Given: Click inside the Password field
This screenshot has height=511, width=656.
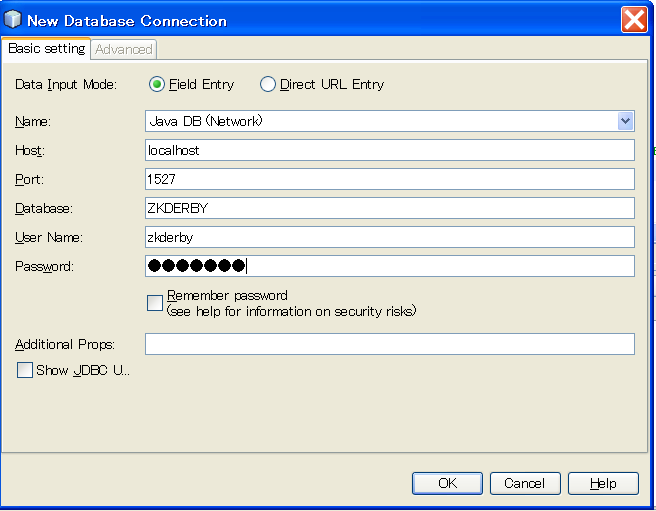Looking at the screenshot, I should tap(390, 266).
